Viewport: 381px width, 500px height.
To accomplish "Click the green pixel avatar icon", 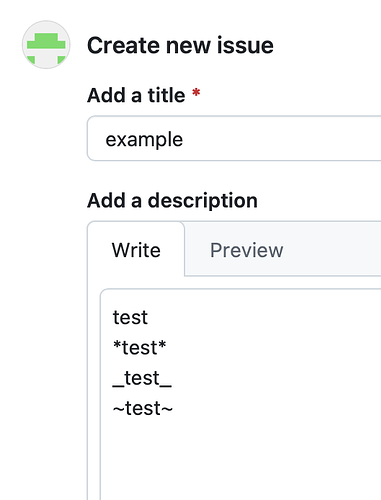I will coord(46,45).
